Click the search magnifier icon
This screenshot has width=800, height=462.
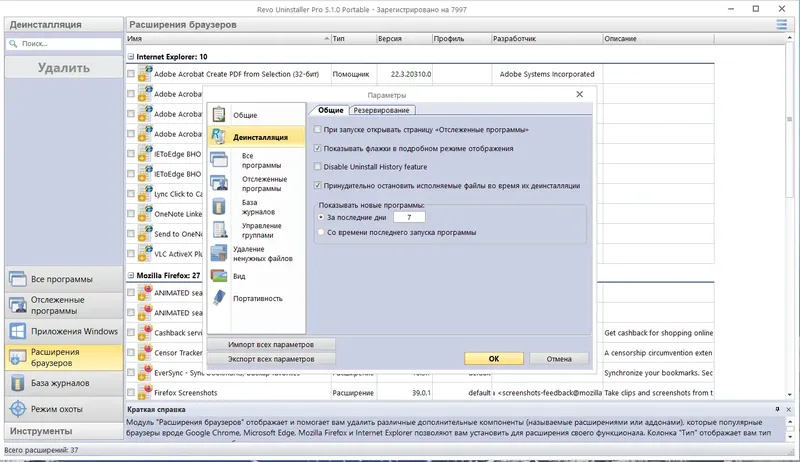pos(13,44)
